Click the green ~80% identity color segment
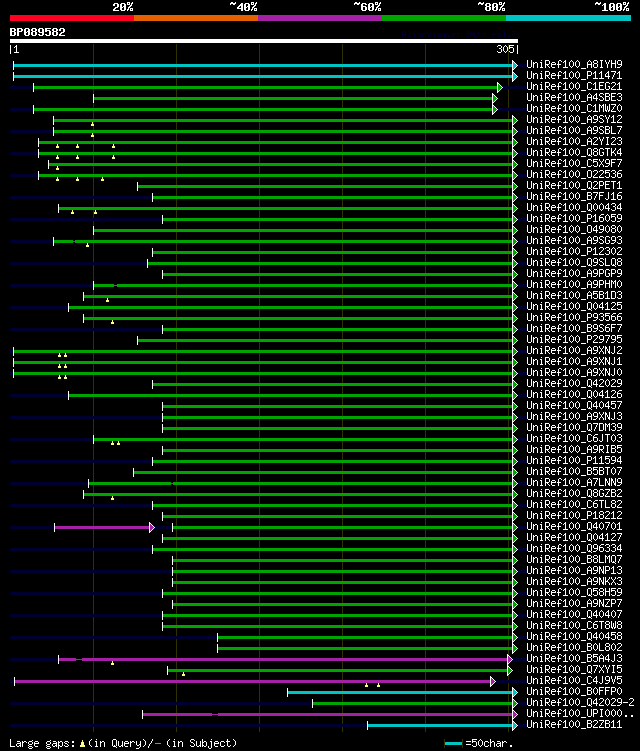This screenshot has height=751, width=640. 444,18
